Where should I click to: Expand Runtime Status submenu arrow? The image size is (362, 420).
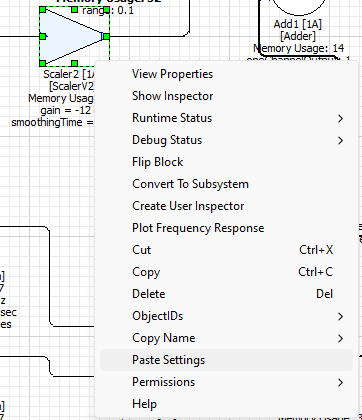[340, 118]
